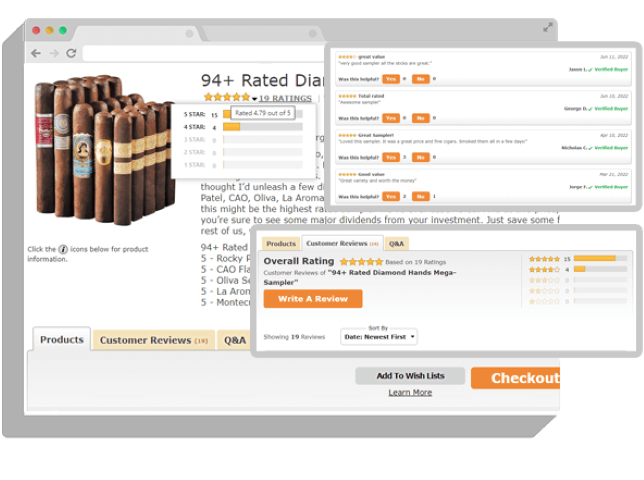Screen dimensions: 644x480
Task: Open Customer Reviews (19) tab on main page
Action: tap(154, 340)
